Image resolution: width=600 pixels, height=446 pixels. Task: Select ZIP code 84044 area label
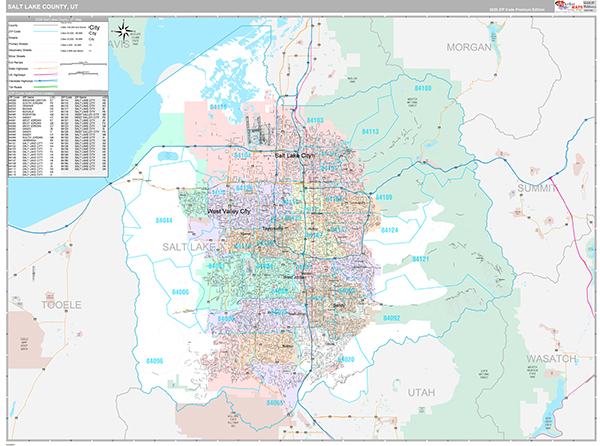point(165,219)
